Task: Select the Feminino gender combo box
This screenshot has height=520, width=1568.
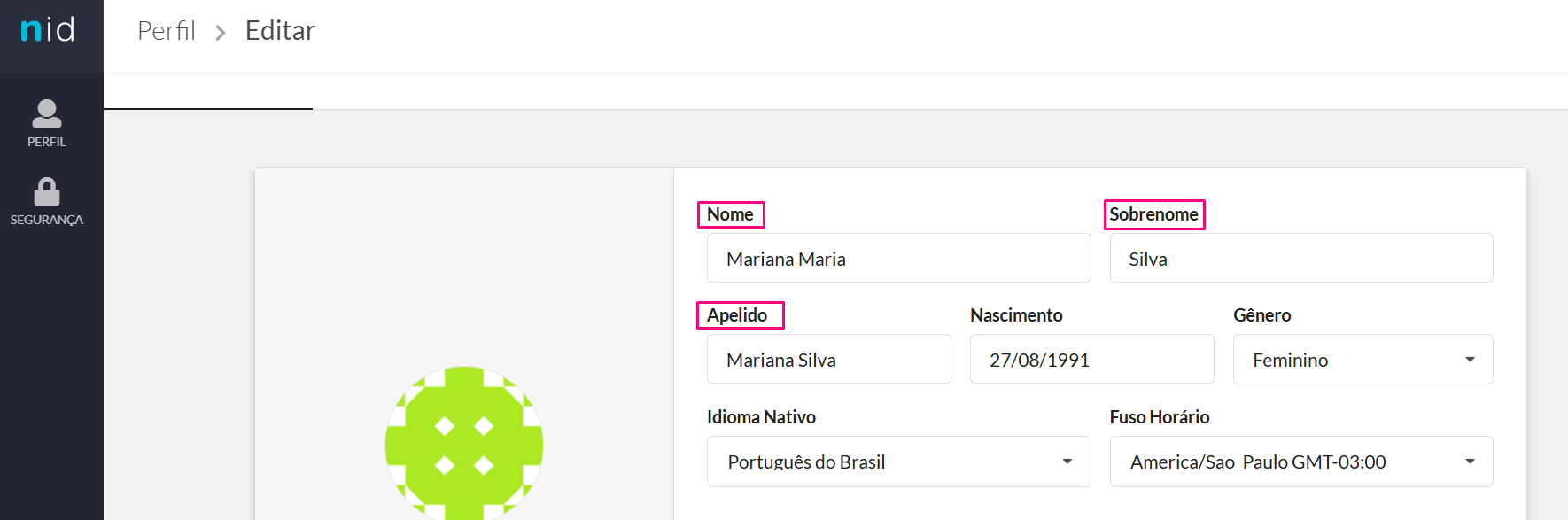Action: (x=1362, y=360)
